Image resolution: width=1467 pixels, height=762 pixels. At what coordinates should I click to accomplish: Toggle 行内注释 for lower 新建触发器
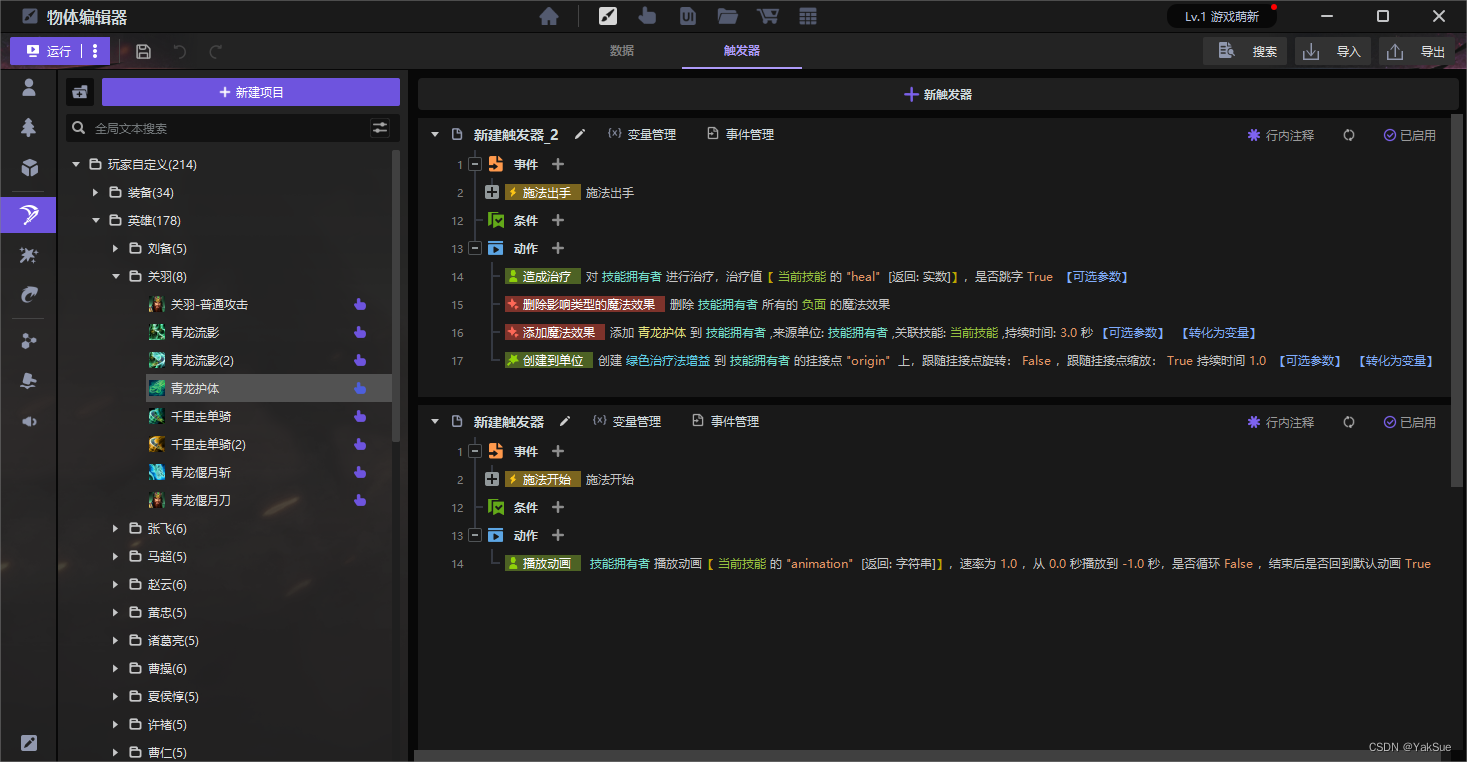tap(1281, 422)
